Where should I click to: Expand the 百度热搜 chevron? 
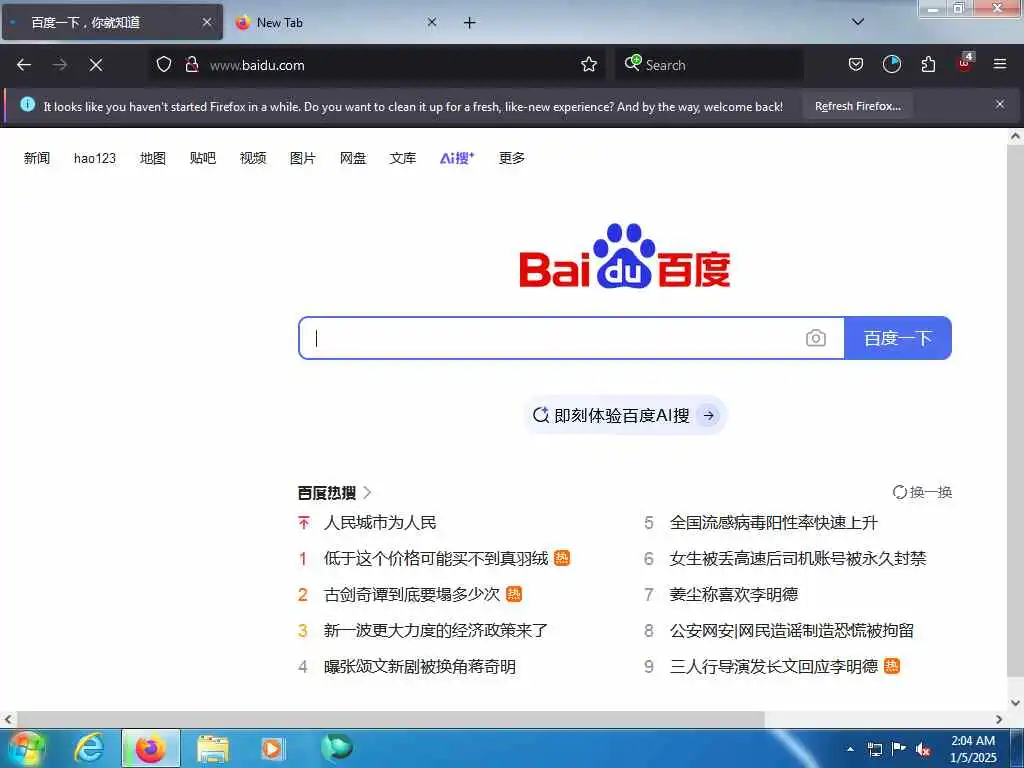367,492
